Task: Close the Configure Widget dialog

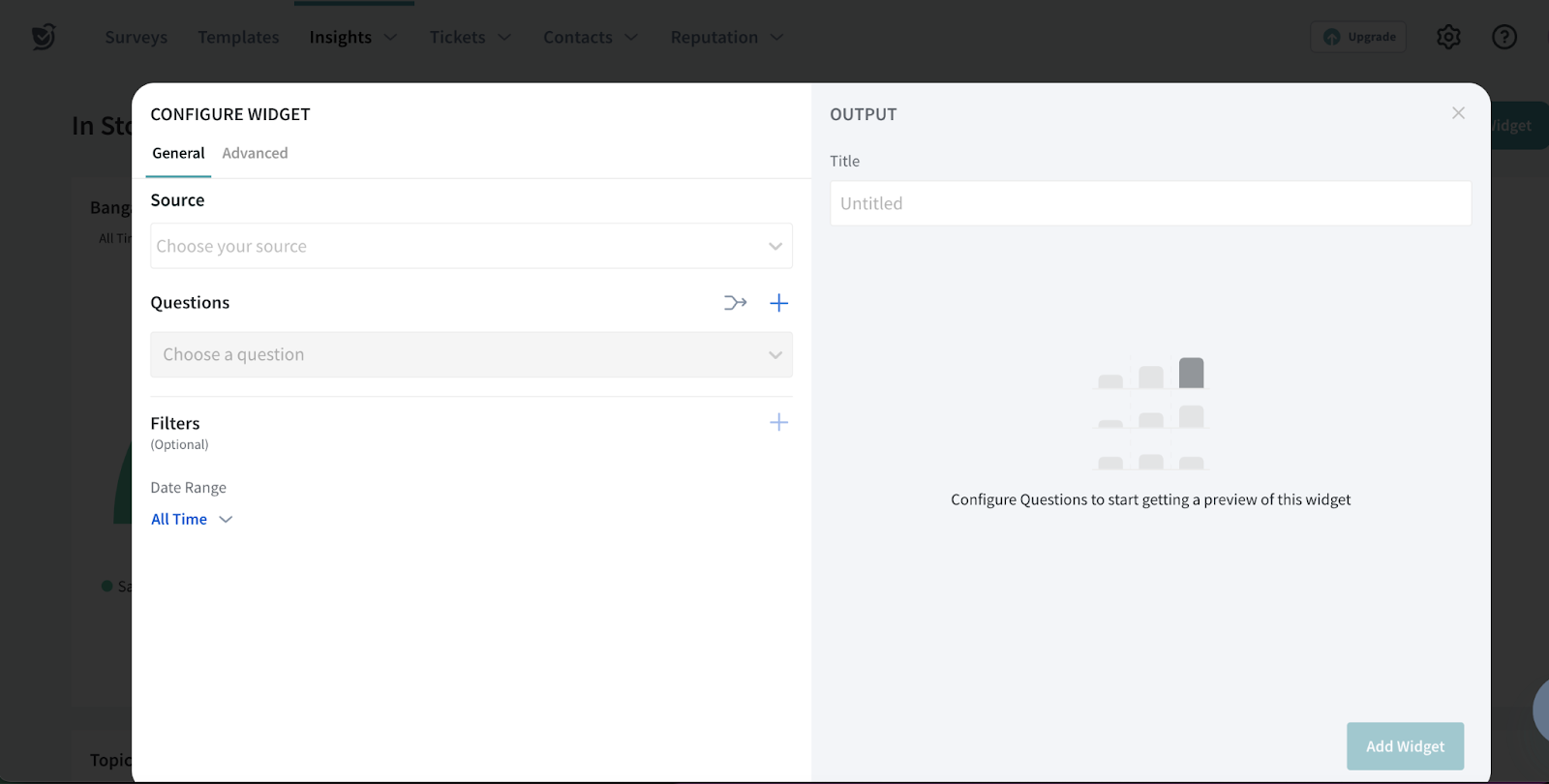Action: 1458,113
